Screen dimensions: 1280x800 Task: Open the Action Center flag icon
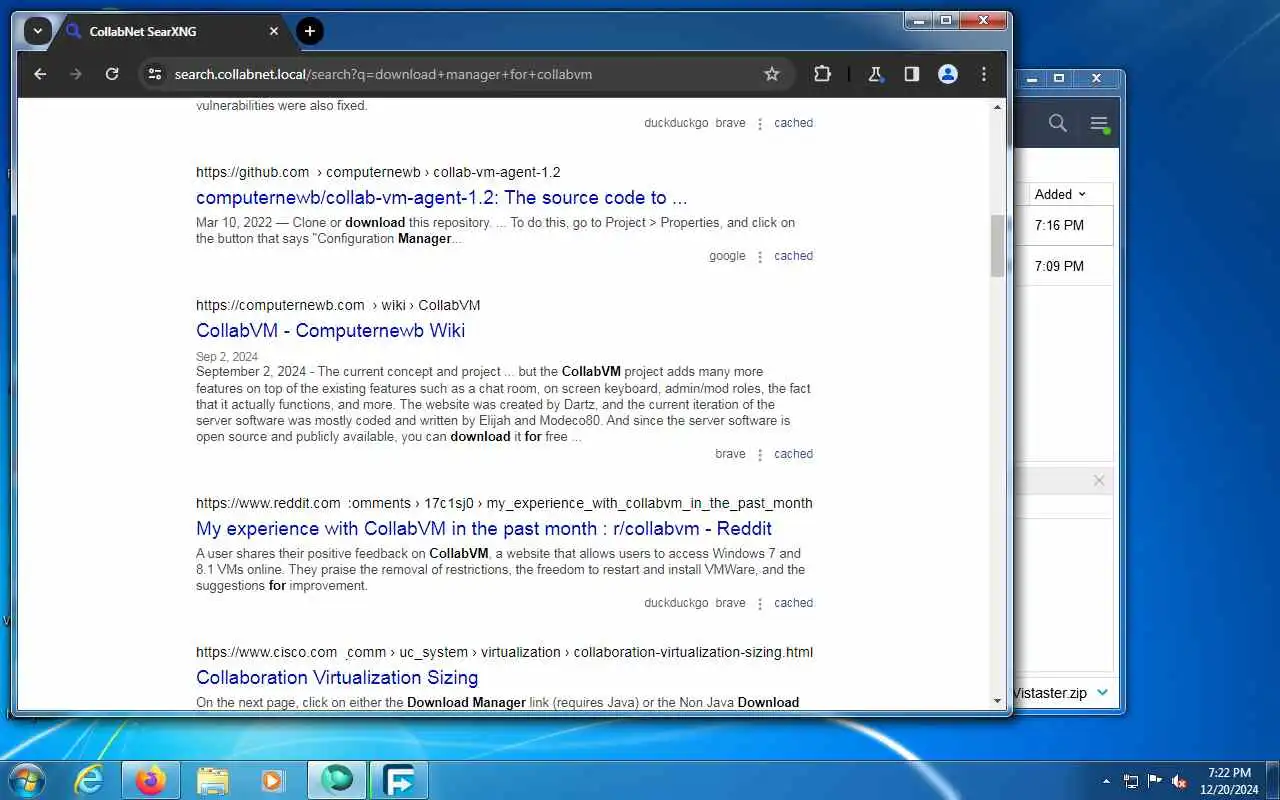click(1155, 781)
